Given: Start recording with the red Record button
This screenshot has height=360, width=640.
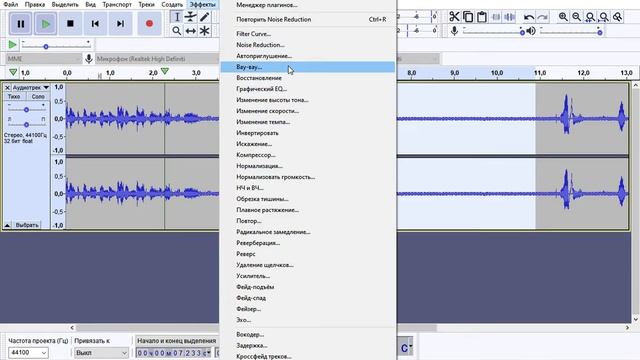Looking at the screenshot, I should 149,24.
